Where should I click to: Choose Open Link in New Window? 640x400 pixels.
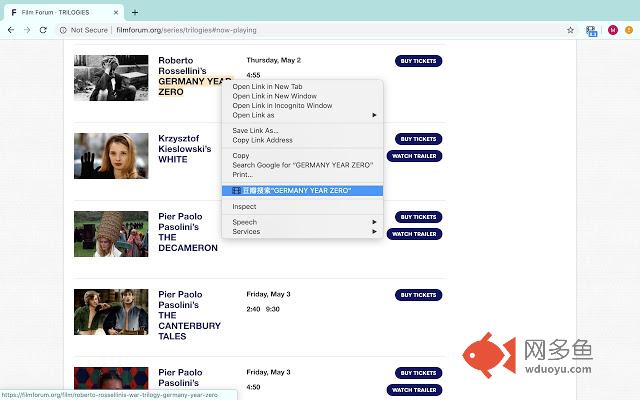click(302, 96)
